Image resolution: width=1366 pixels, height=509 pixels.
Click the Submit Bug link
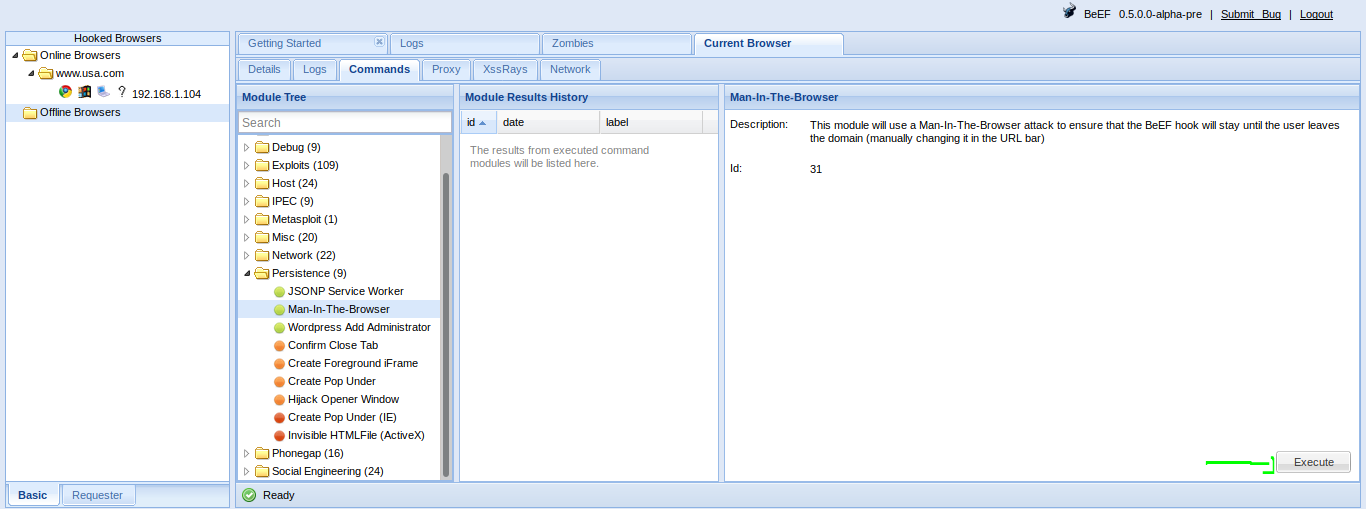(1251, 14)
